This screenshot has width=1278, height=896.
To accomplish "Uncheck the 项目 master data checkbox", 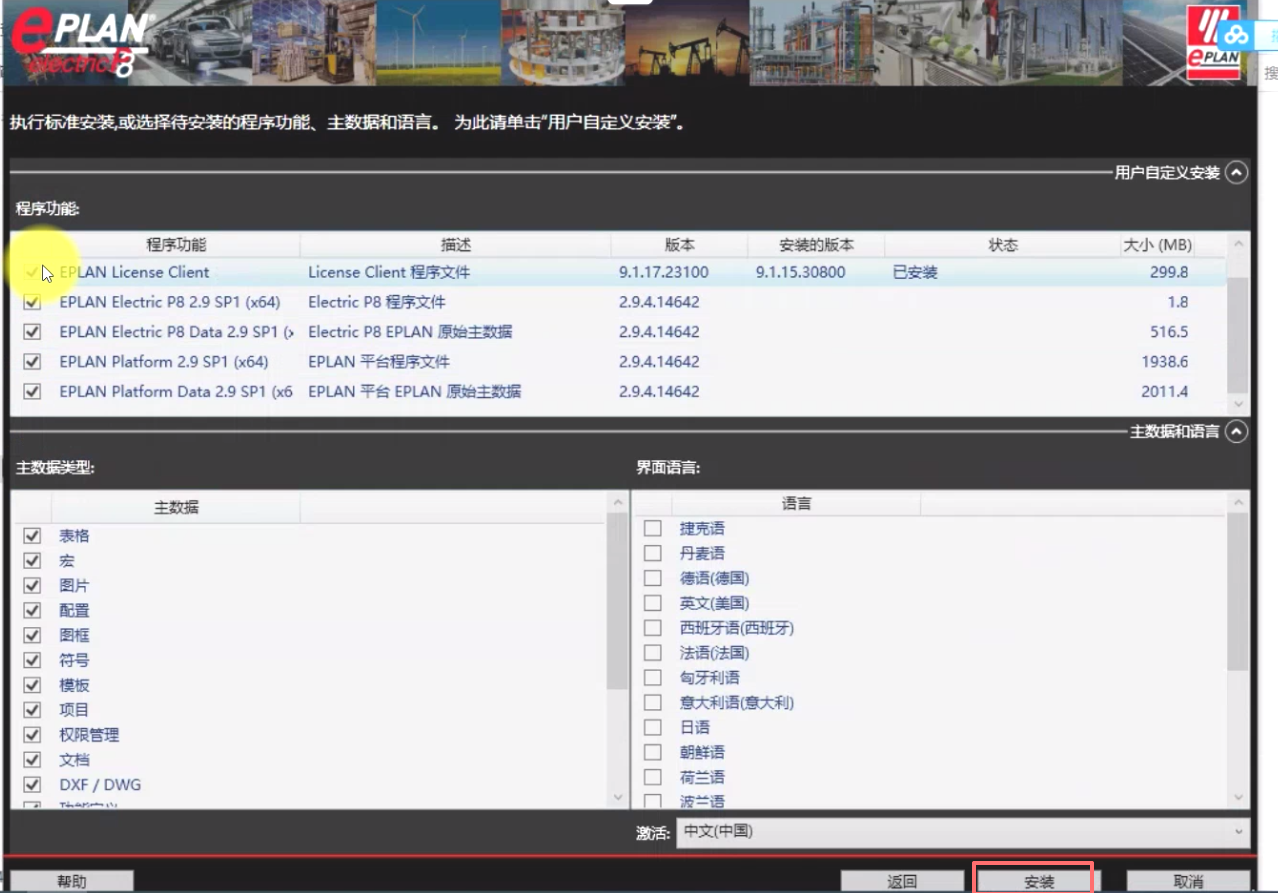I will [32, 710].
